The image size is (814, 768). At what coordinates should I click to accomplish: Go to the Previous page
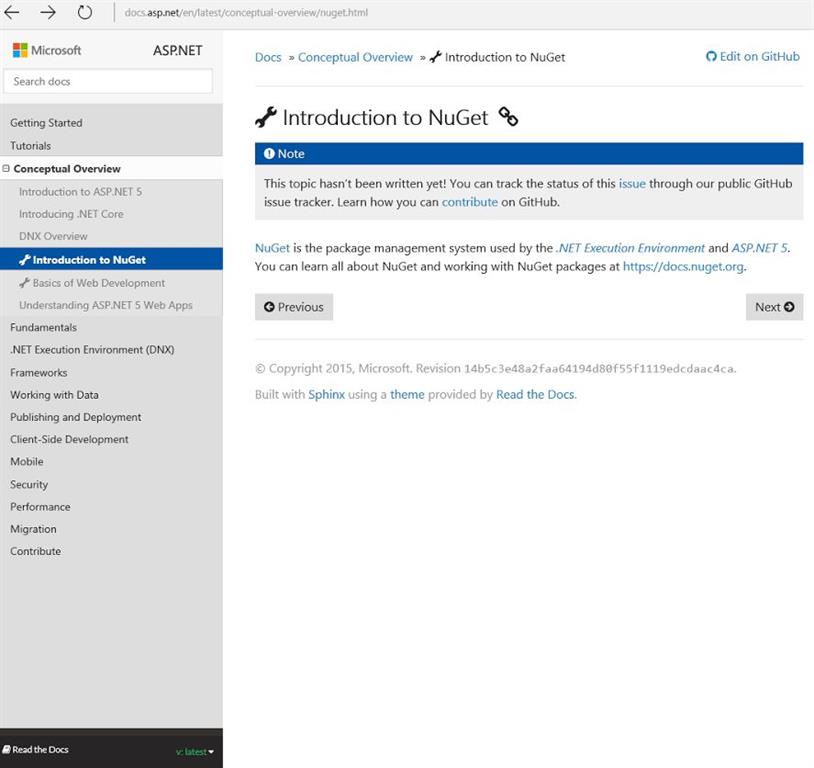pos(294,307)
